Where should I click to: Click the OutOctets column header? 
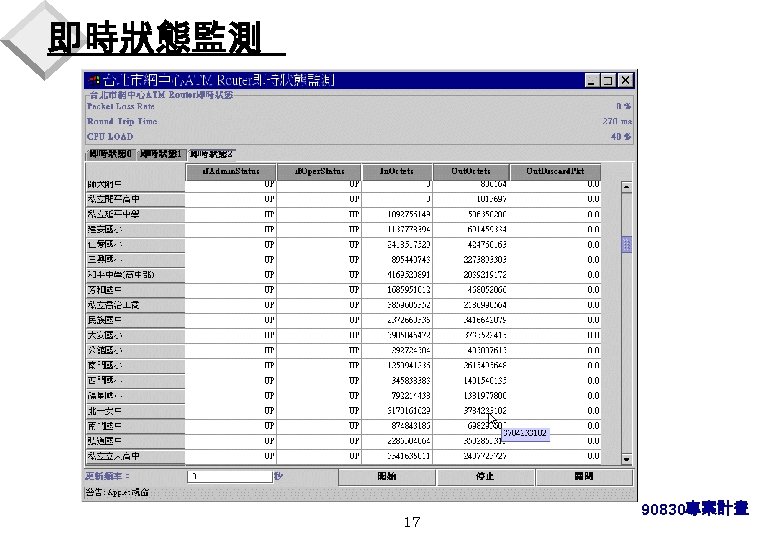(x=471, y=172)
